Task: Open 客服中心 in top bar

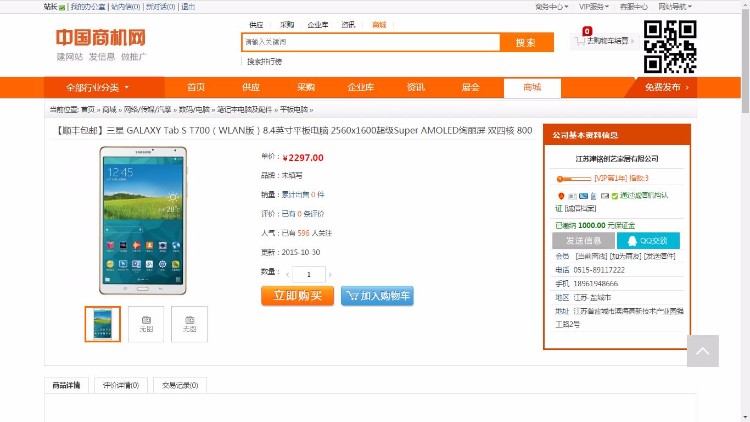Action: pos(633,7)
